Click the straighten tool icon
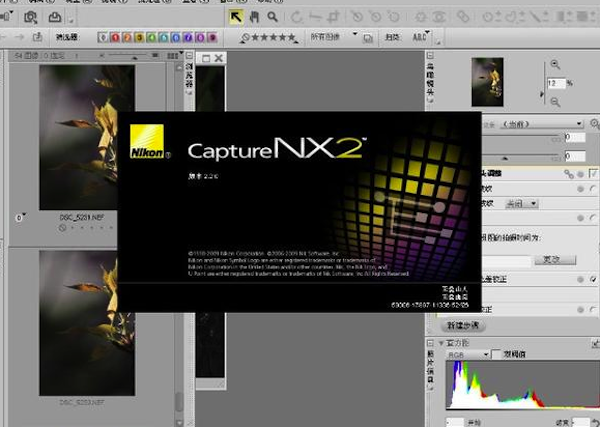This screenshot has width=600, height=427. 315,17
